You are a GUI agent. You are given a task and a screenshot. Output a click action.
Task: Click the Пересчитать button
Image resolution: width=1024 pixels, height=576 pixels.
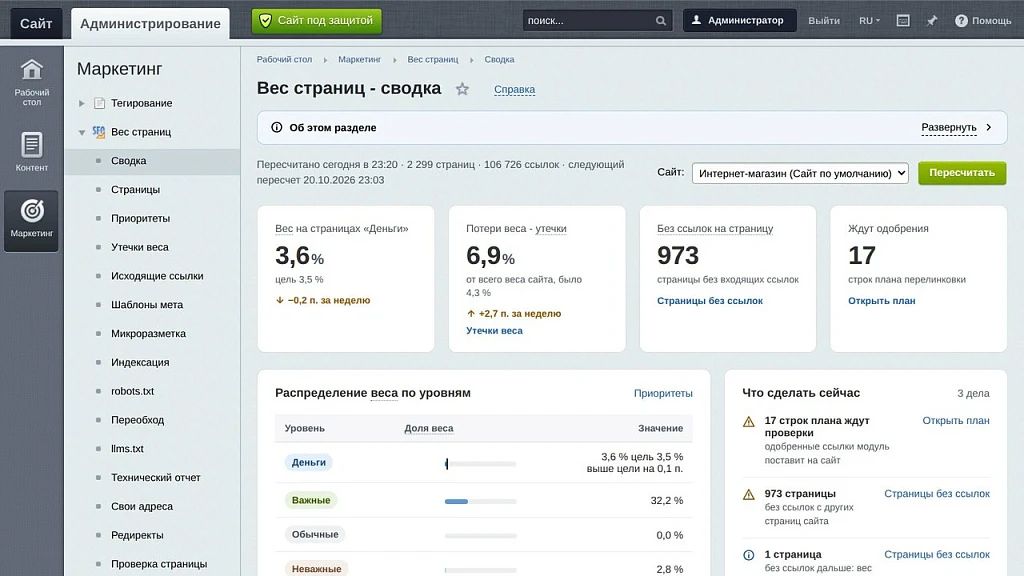[962, 173]
